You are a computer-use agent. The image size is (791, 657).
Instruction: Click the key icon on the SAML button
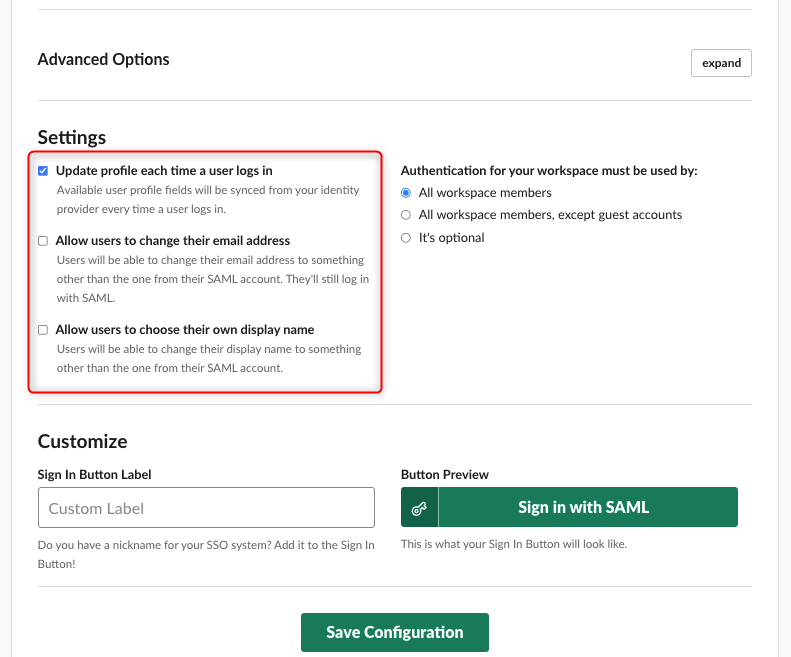419,508
